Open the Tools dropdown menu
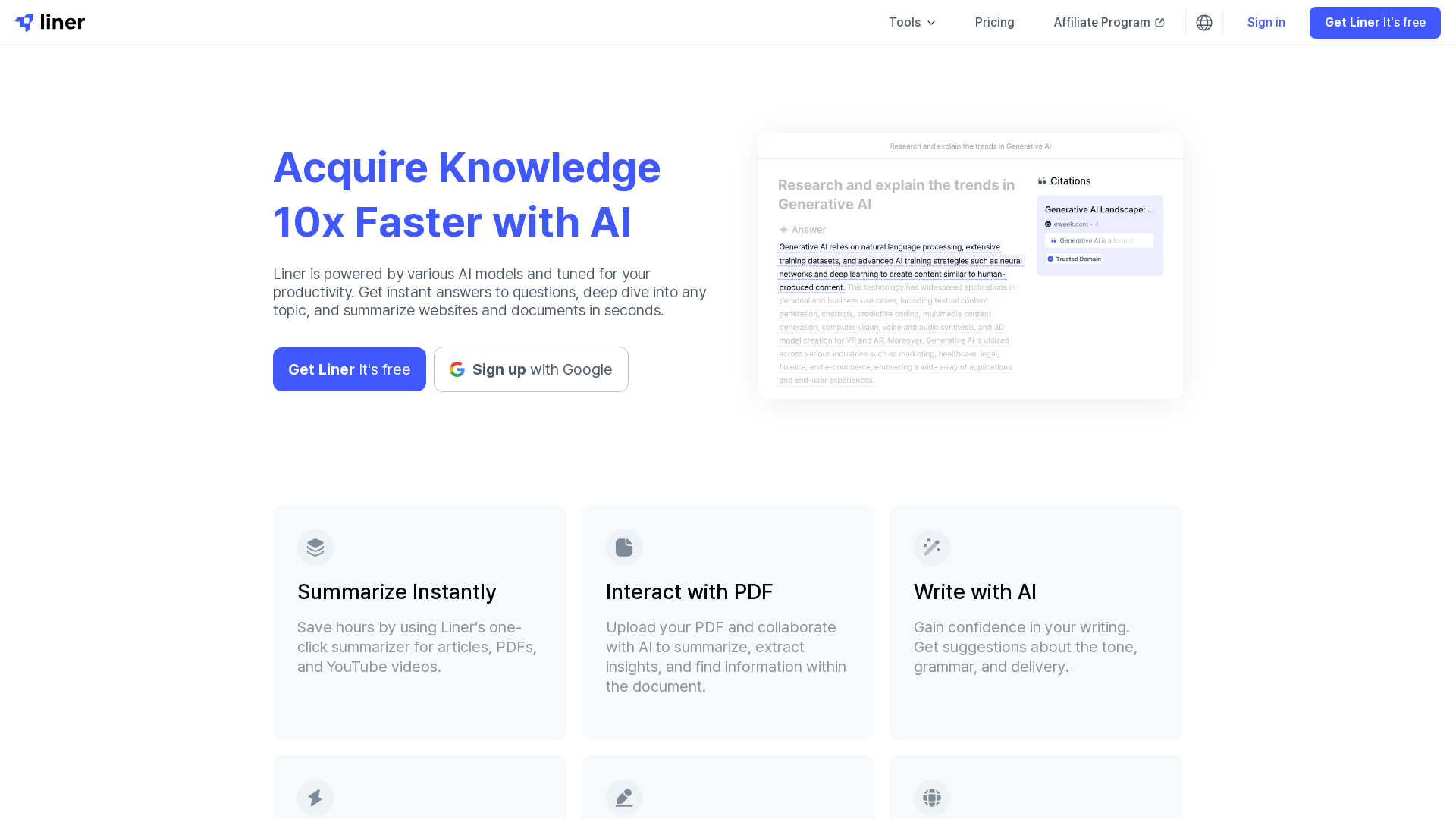 pyautogui.click(x=912, y=22)
